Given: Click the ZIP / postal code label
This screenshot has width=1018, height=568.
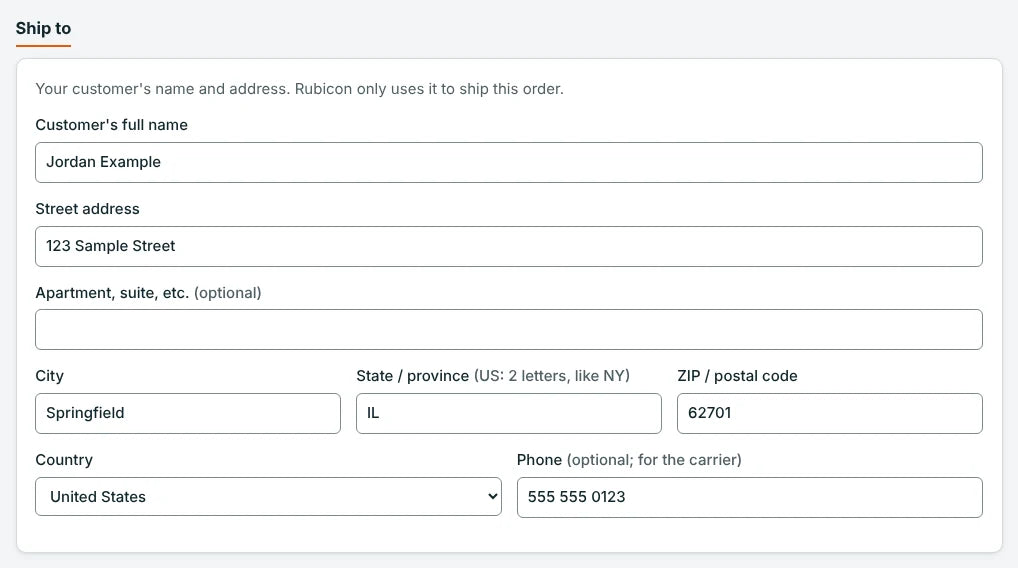Looking at the screenshot, I should point(737,376).
